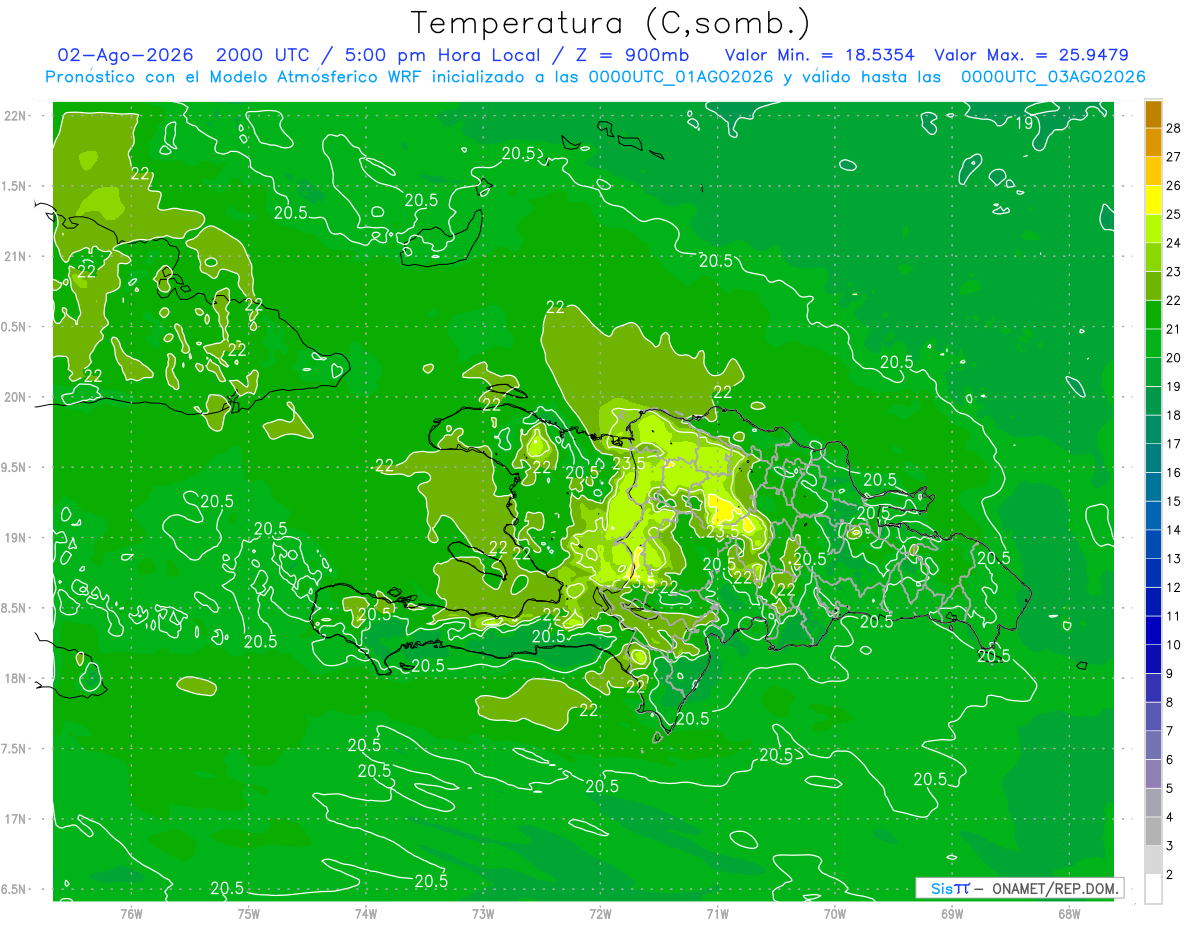Click the '19N' latitude axis label
1200x927 pixels.
[x=17, y=537]
